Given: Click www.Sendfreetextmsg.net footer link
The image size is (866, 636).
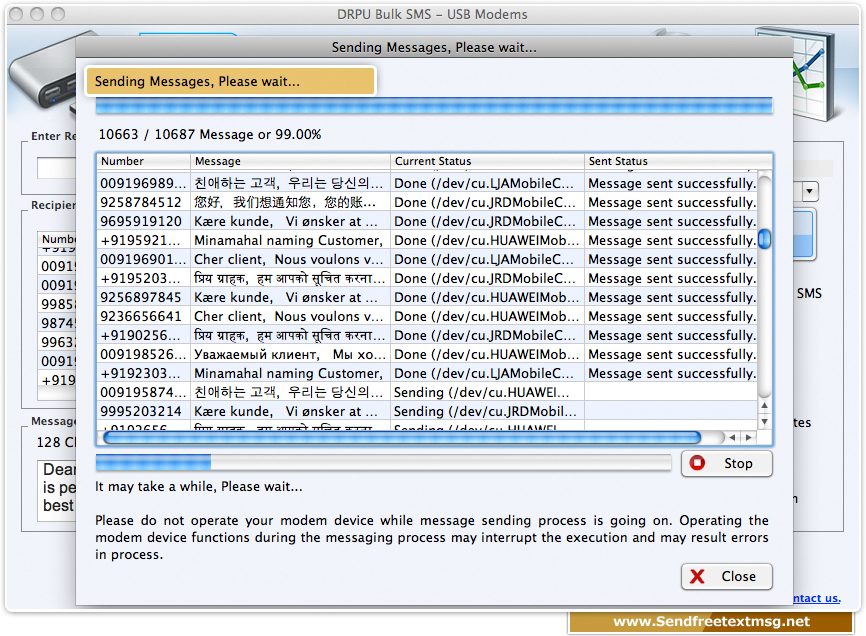Looking at the screenshot, I should pos(711,622).
